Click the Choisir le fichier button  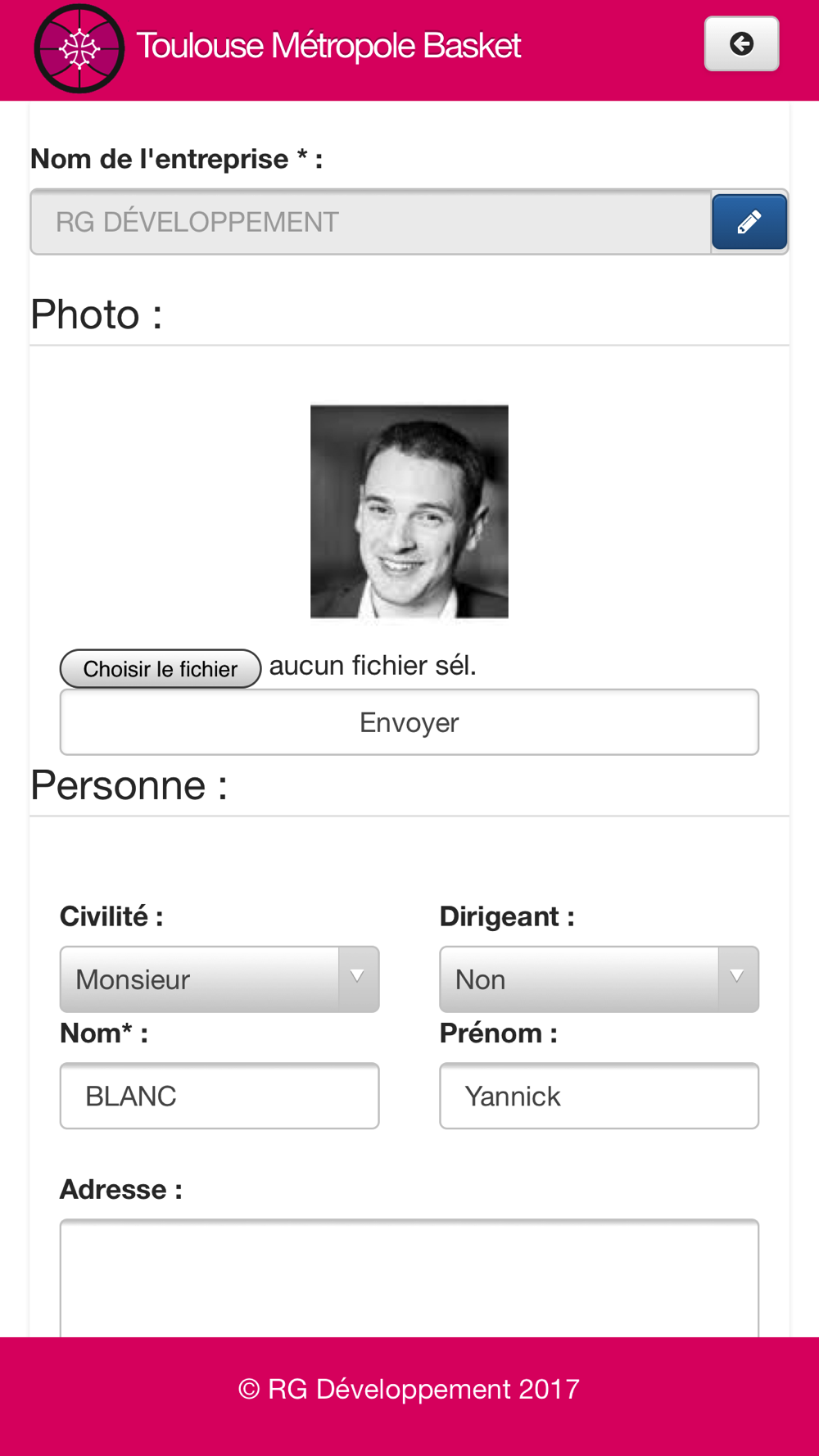point(161,668)
